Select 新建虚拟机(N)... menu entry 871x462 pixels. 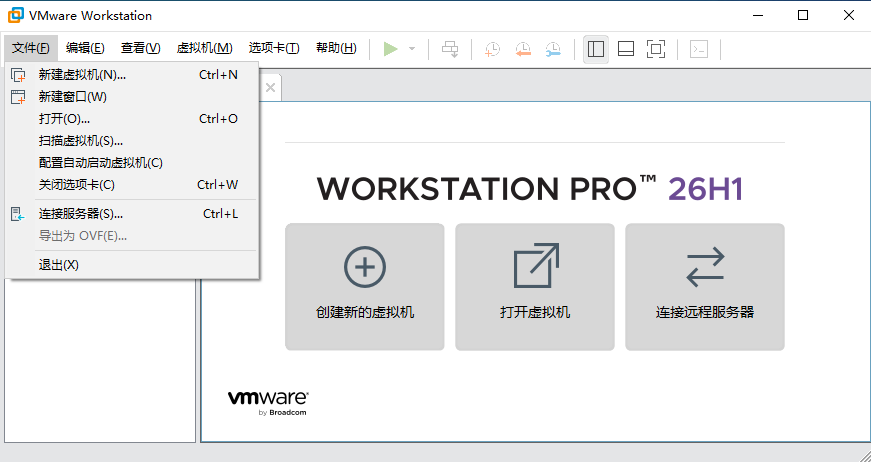132,74
